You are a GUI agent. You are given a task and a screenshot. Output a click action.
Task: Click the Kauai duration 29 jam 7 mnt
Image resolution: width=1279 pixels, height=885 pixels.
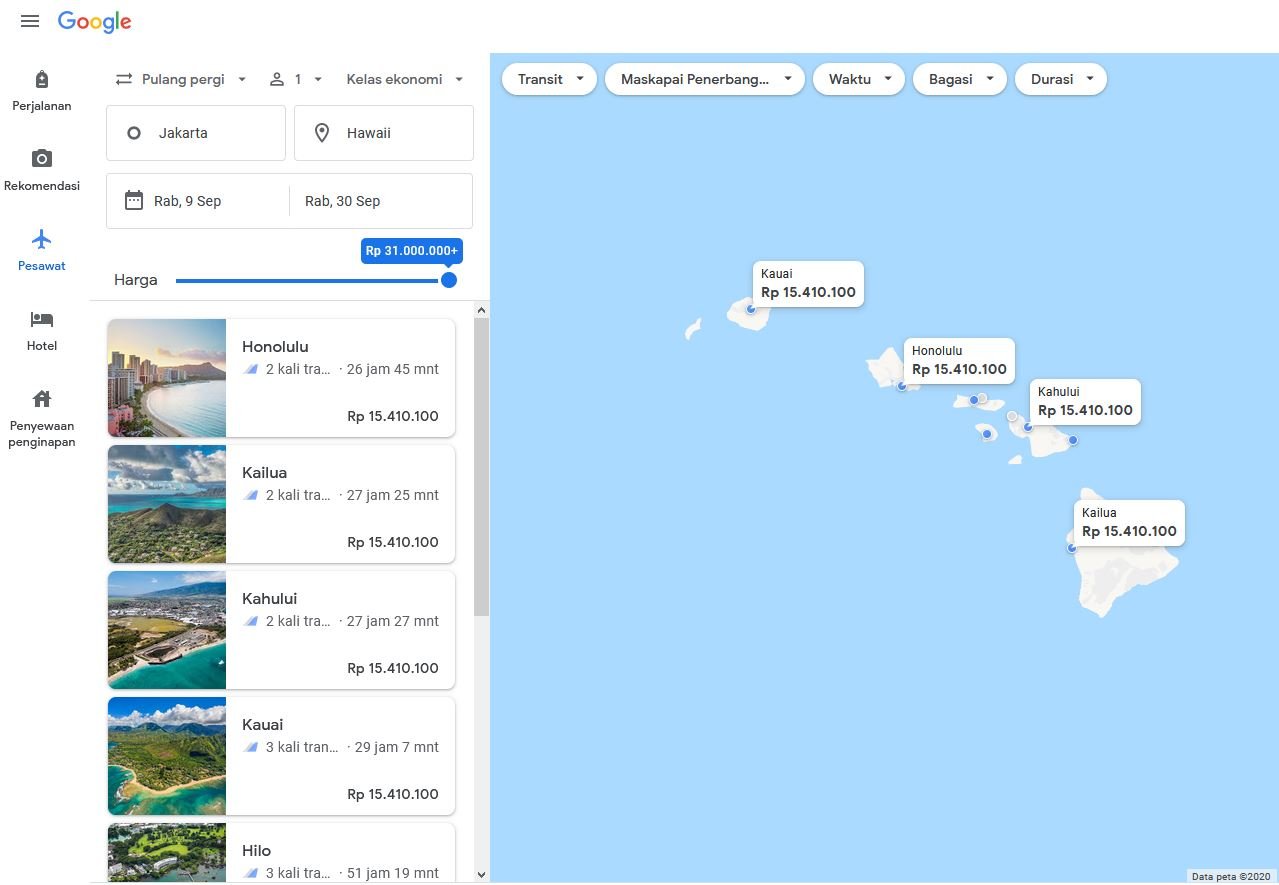(x=397, y=747)
